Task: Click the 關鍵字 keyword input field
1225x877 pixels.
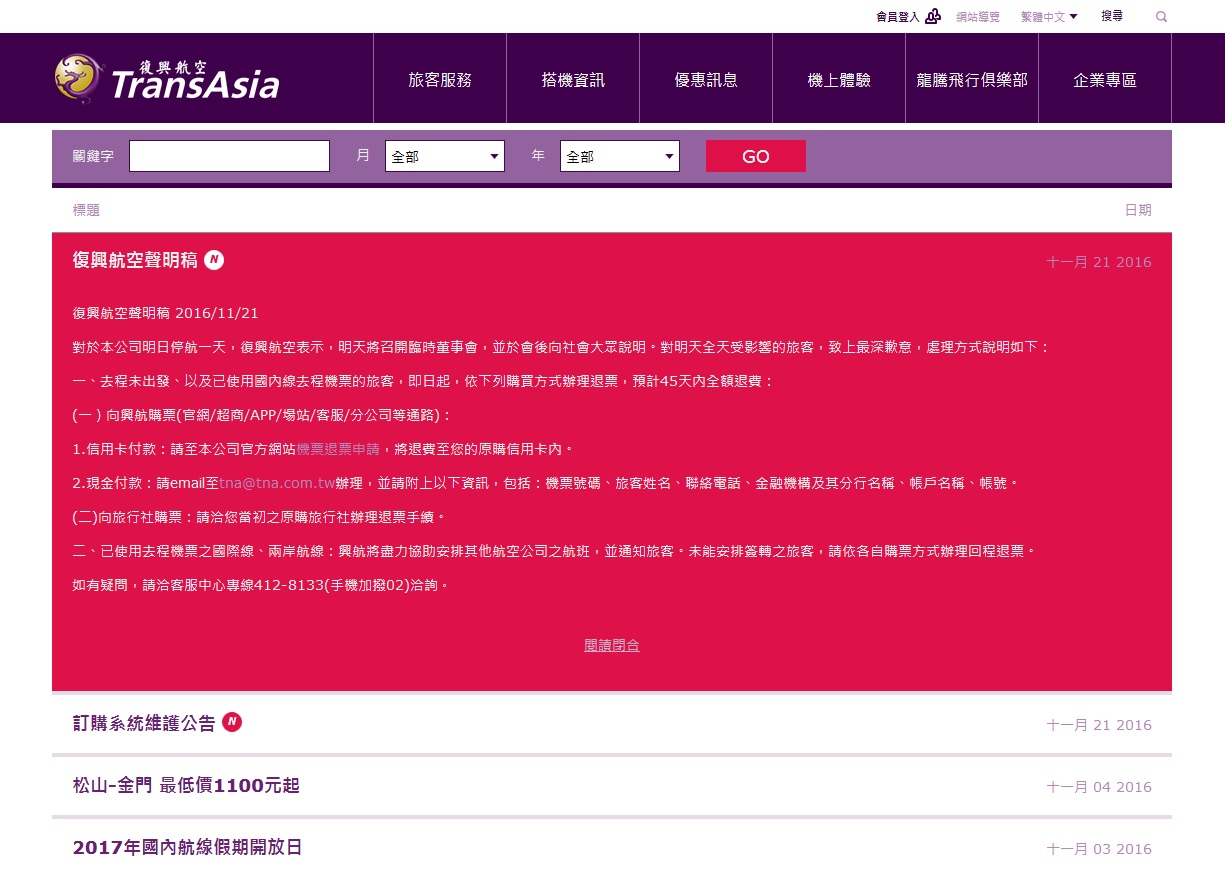Action: pos(229,156)
